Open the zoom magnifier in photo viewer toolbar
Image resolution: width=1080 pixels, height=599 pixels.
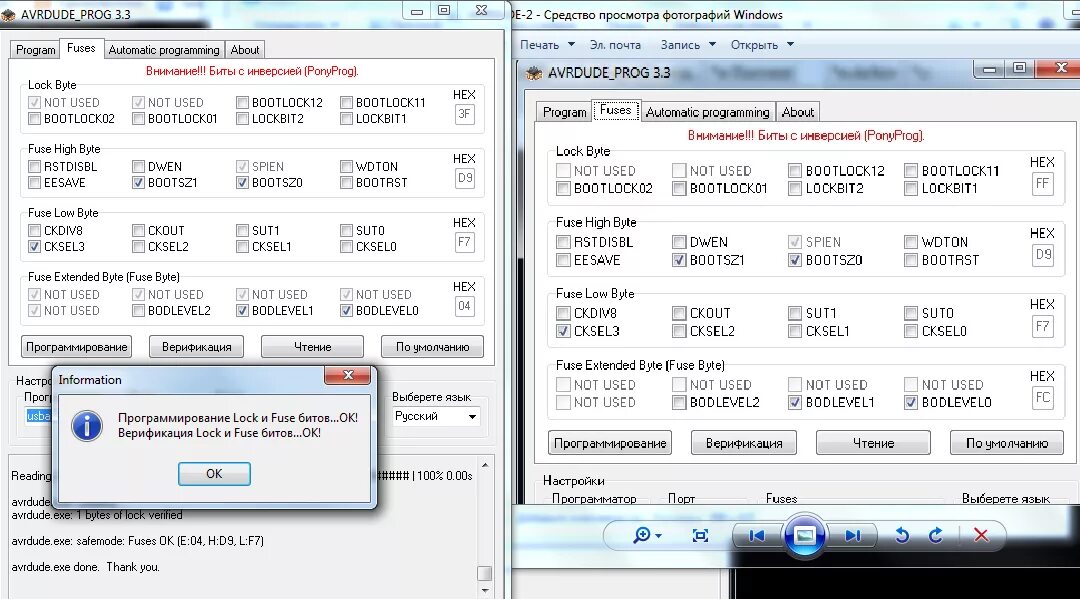click(x=646, y=535)
